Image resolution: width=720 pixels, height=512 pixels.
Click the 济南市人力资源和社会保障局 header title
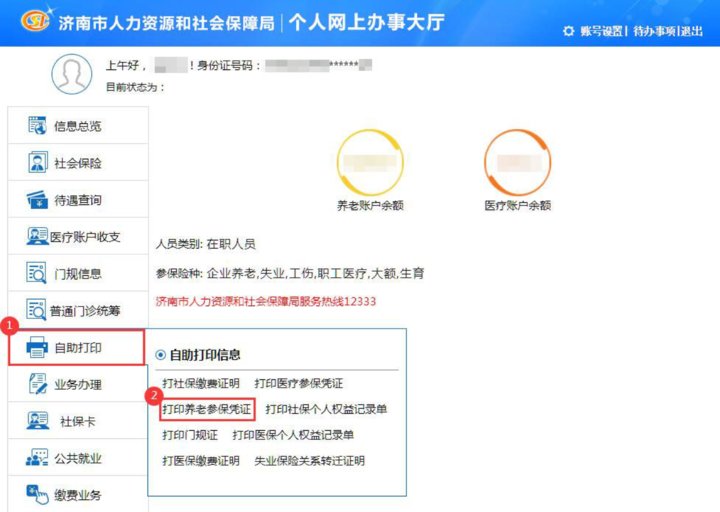166,23
